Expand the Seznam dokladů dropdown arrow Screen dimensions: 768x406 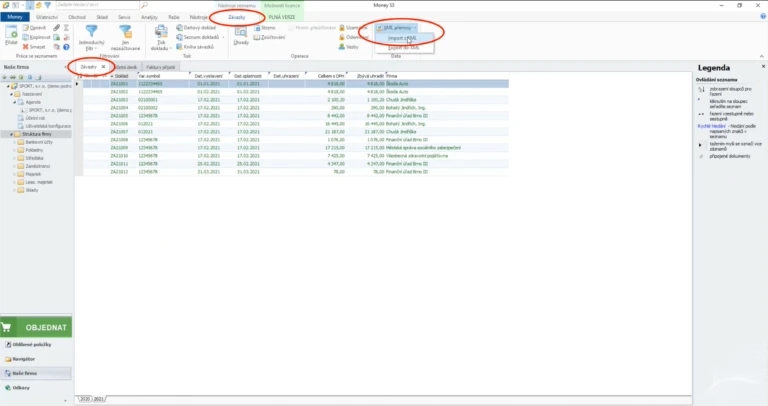coord(223,38)
